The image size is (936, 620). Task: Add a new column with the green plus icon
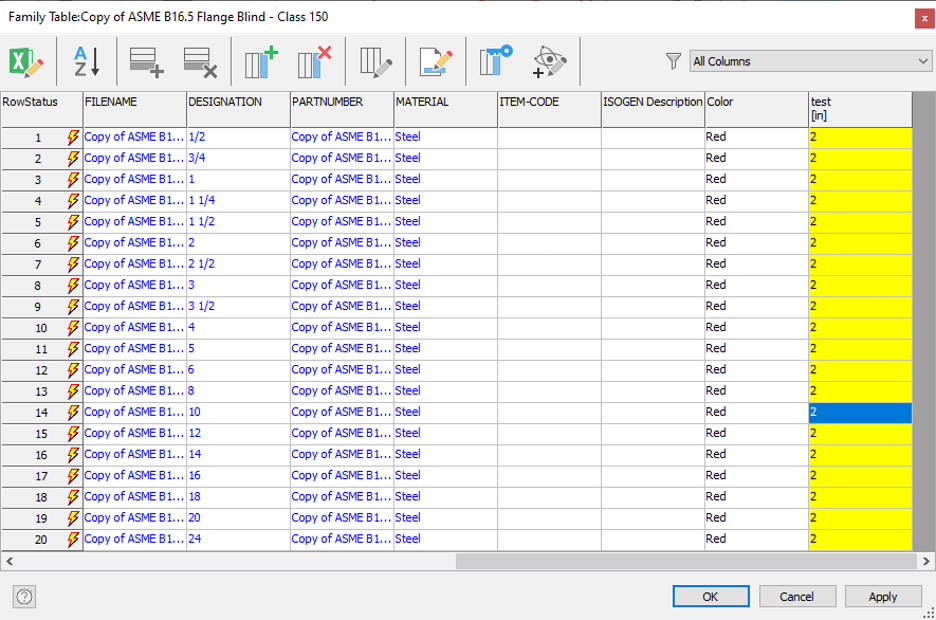(x=261, y=62)
